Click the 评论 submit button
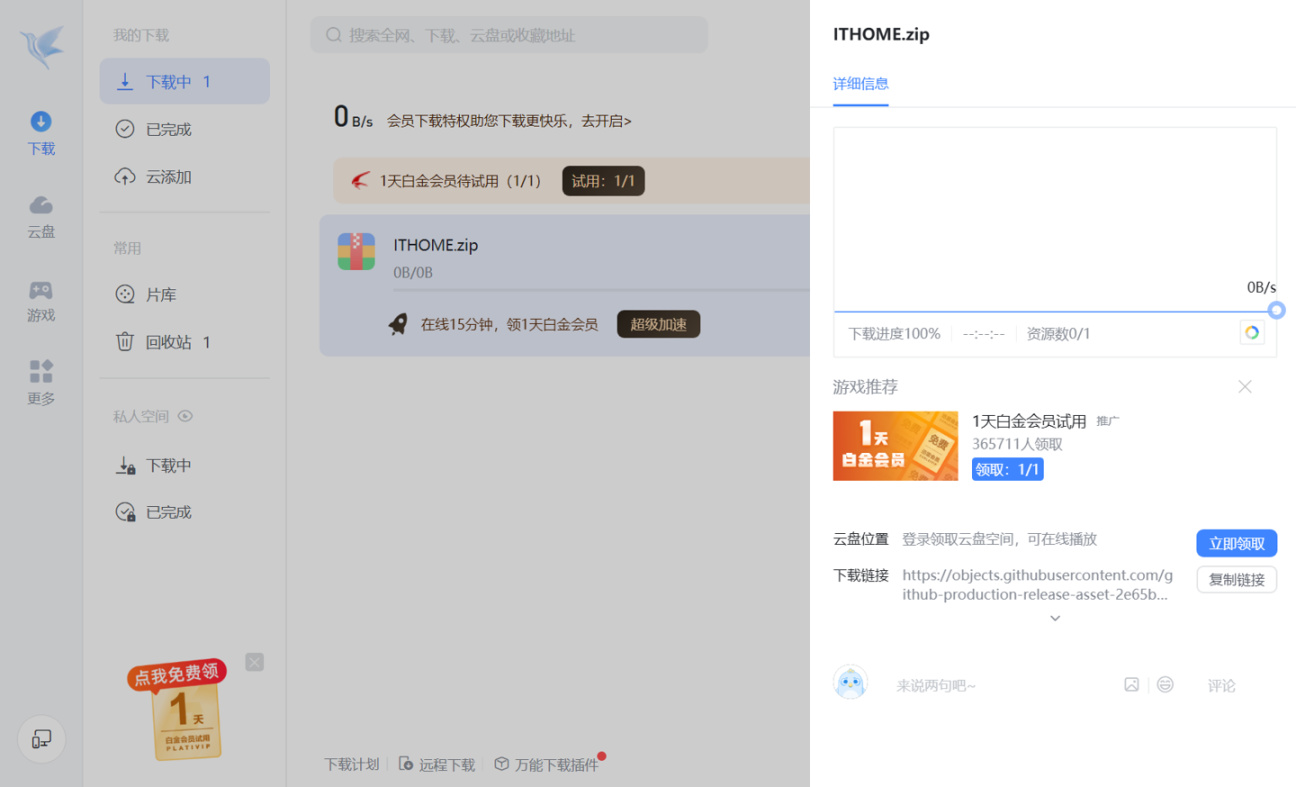The image size is (1296, 787). click(x=1221, y=685)
